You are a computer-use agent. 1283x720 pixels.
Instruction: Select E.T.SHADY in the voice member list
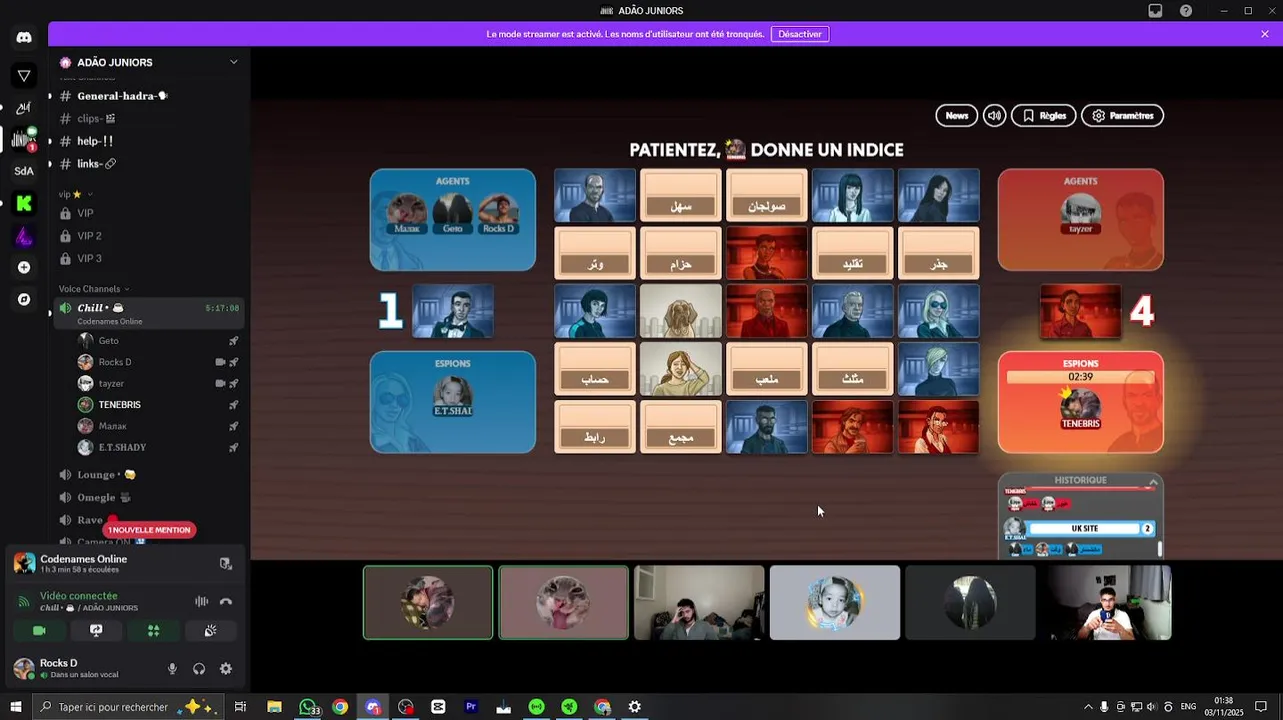159,448
